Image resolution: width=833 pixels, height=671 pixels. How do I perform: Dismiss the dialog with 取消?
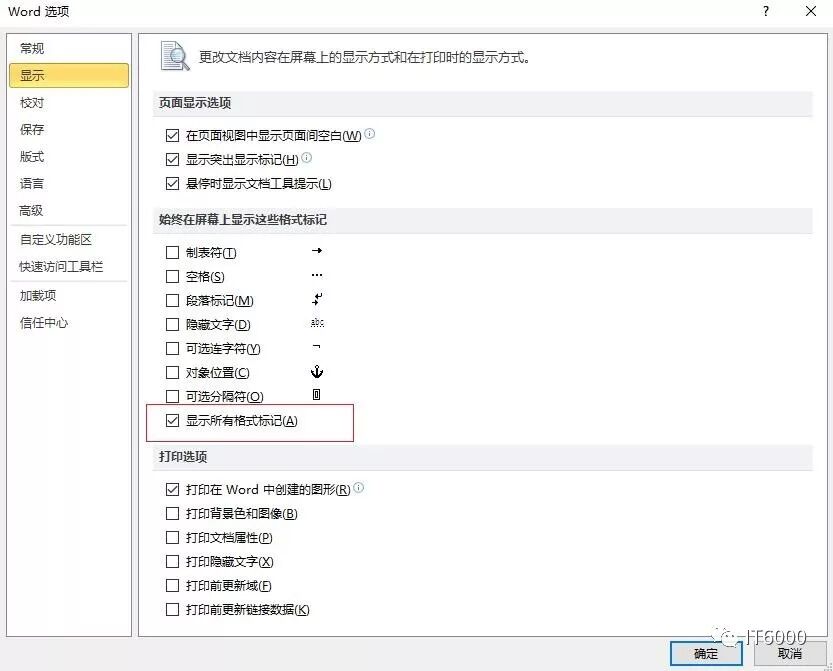click(789, 652)
